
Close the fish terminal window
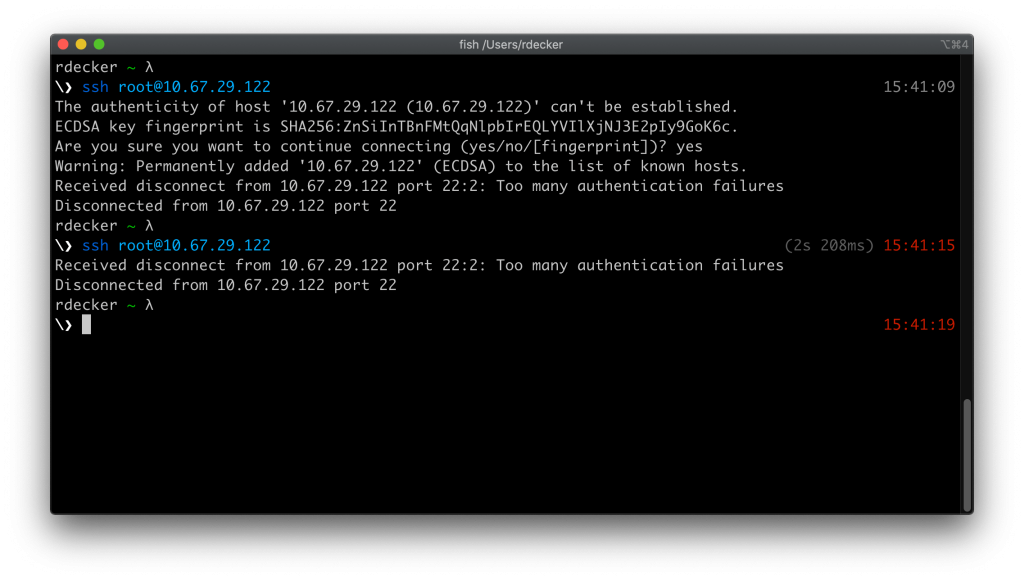click(63, 44)
